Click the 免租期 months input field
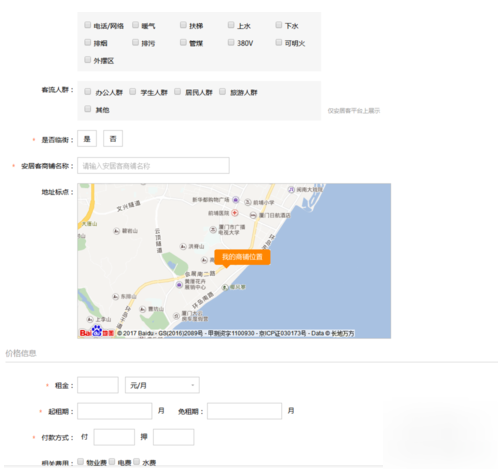This screenshot has width=498, height=469. tap(245, 411)
